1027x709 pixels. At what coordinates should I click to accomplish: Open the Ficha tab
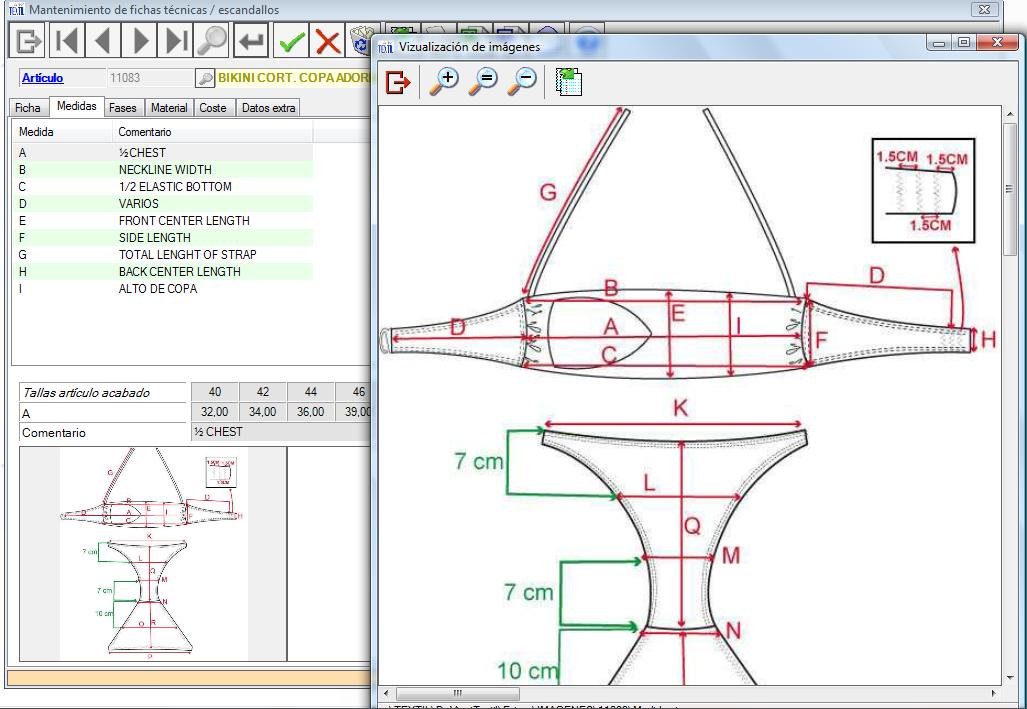(28, 108)
